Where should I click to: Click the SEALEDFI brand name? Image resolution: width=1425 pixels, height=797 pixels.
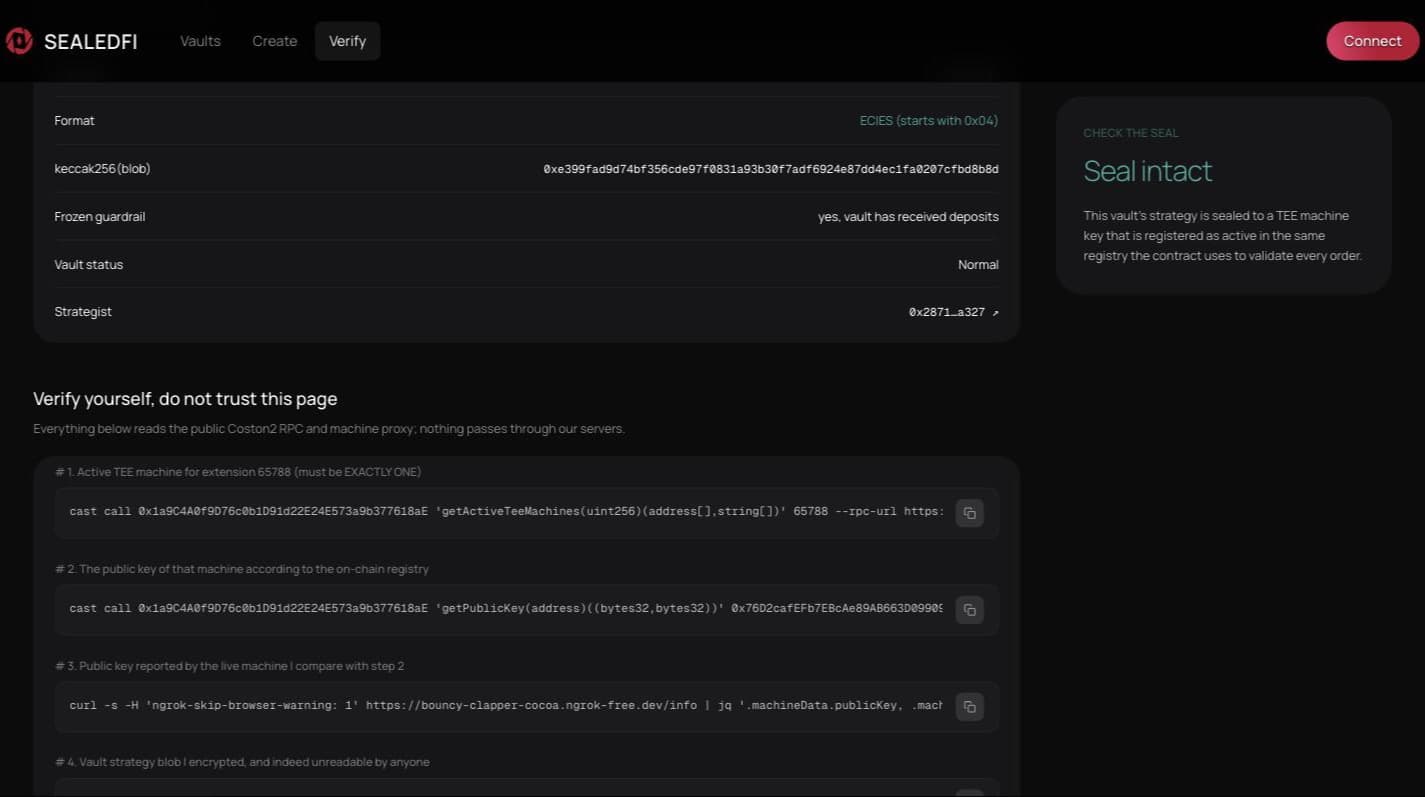91,42
